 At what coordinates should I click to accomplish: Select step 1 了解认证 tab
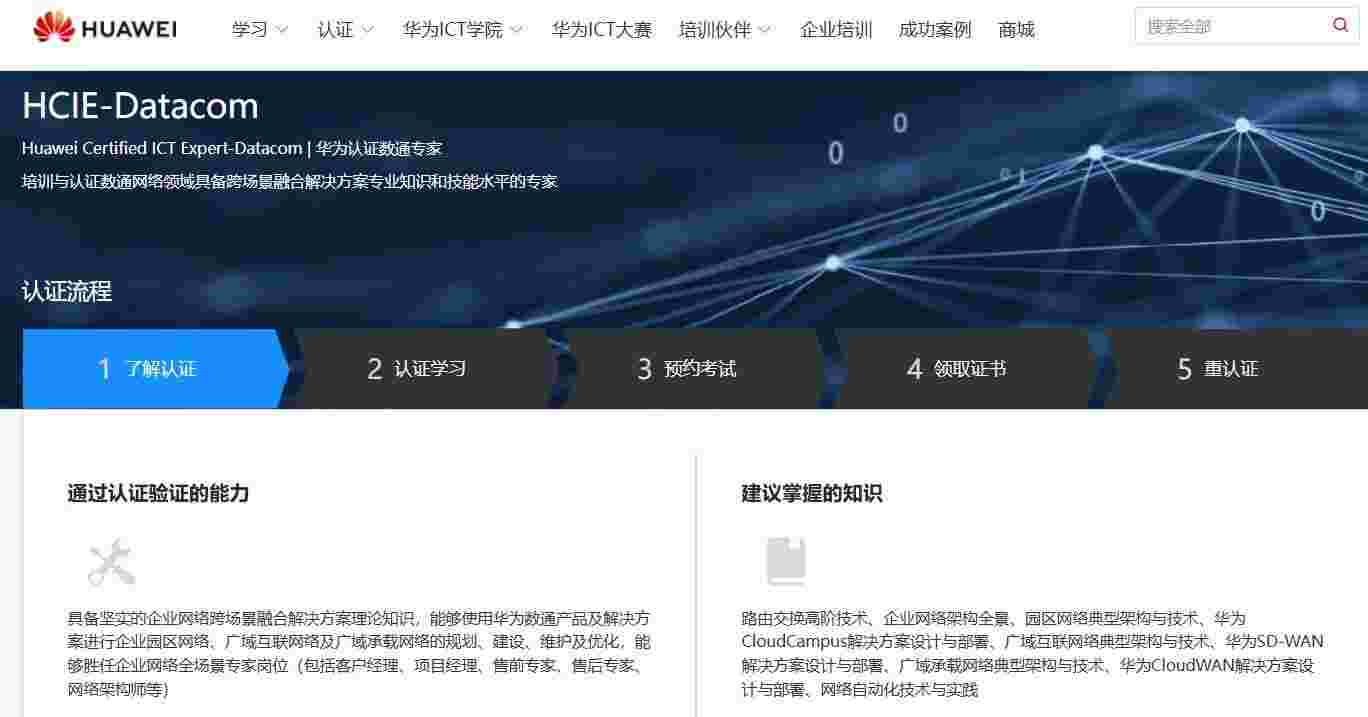(x=150, y=369)
